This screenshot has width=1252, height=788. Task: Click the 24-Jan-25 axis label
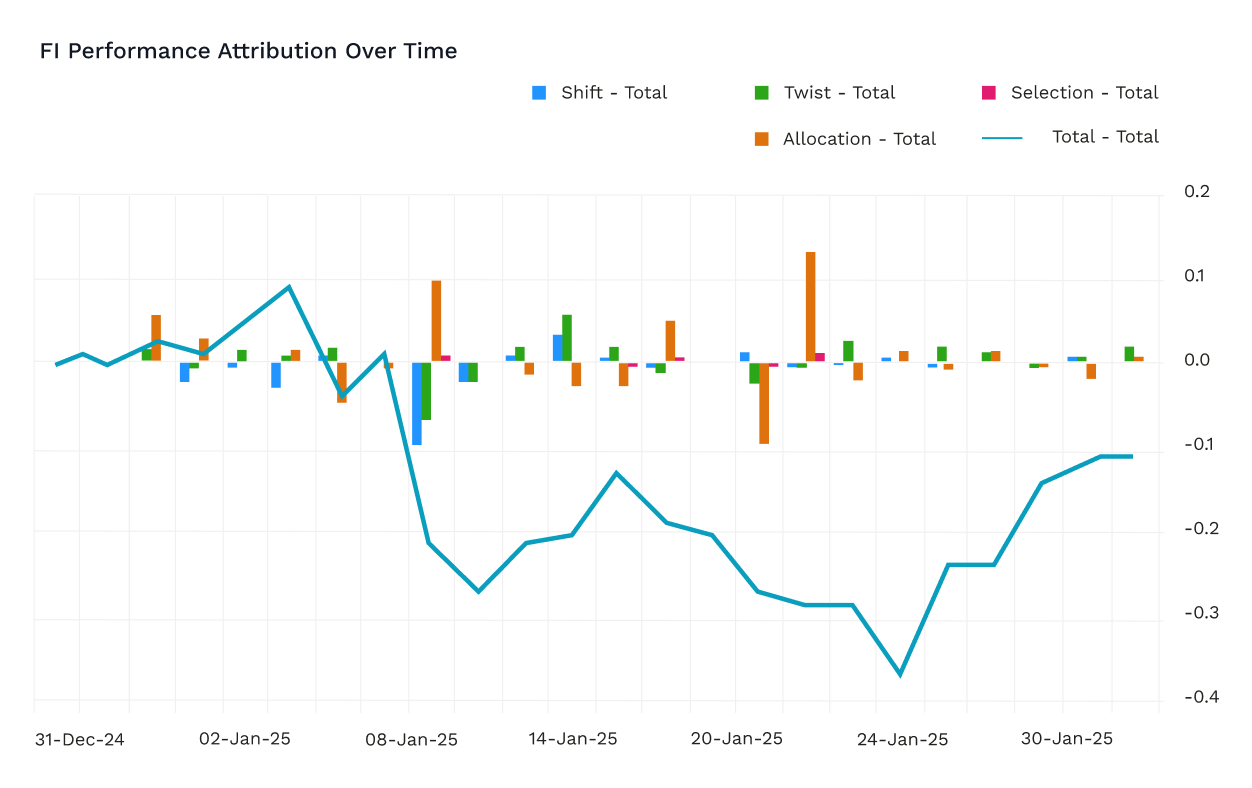pyautogui.click(x=902, y=740)
